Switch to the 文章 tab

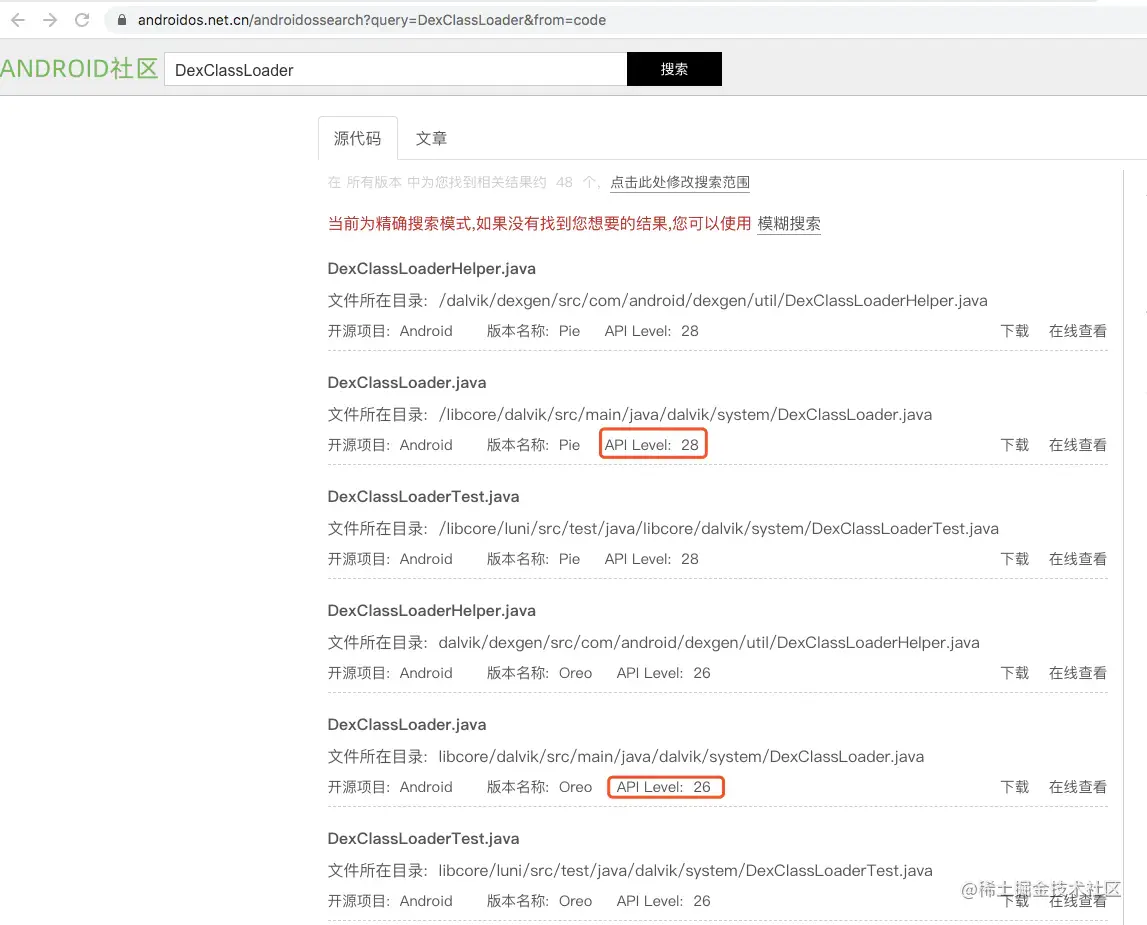pyautogui.click(x=432, y=138)
